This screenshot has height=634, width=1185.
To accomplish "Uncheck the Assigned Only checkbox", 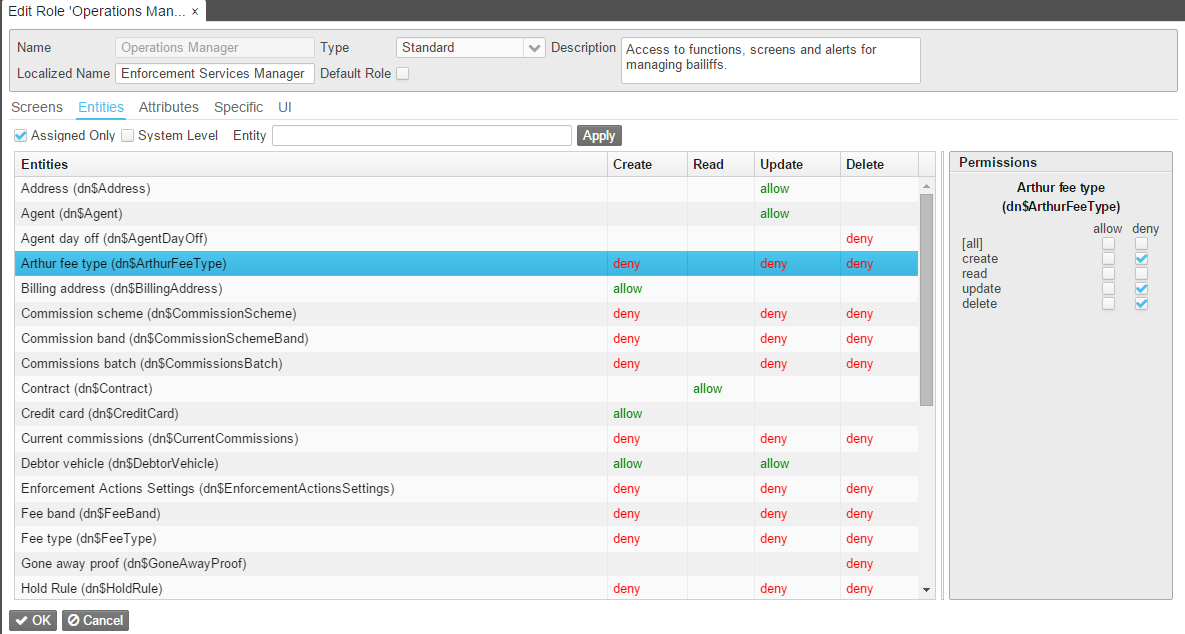I will [20, 136].
